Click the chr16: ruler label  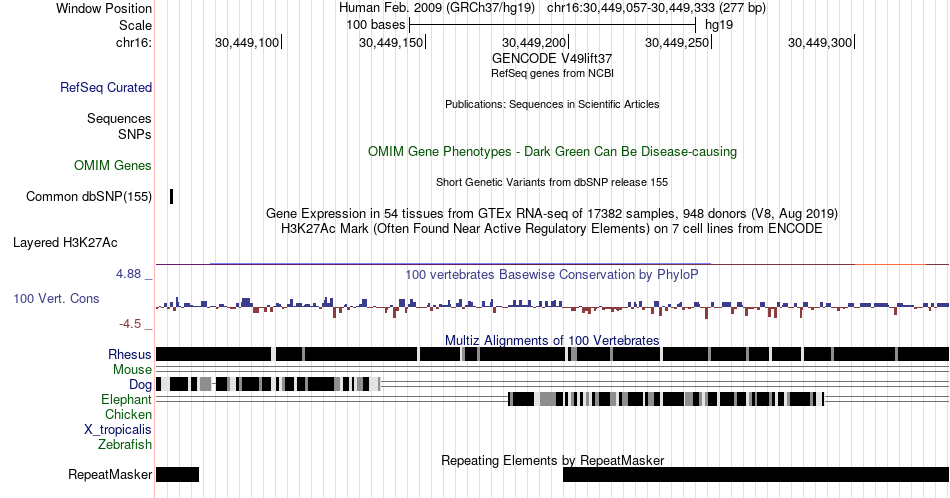click(134, 42)
